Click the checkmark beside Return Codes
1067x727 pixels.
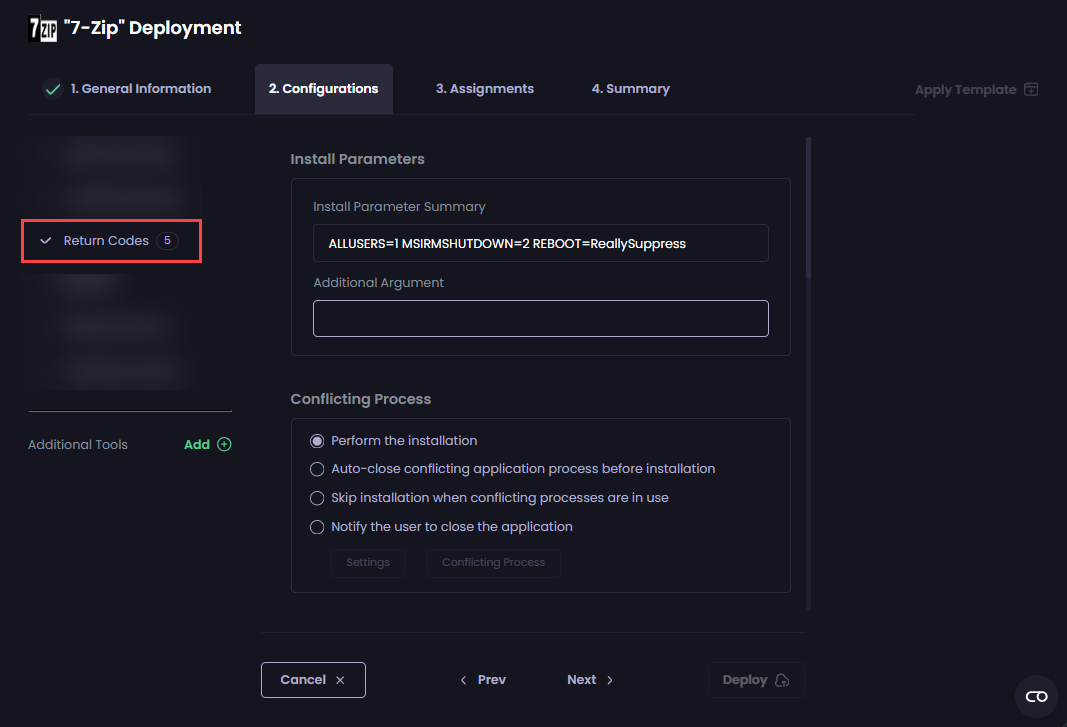click(44, 240)
